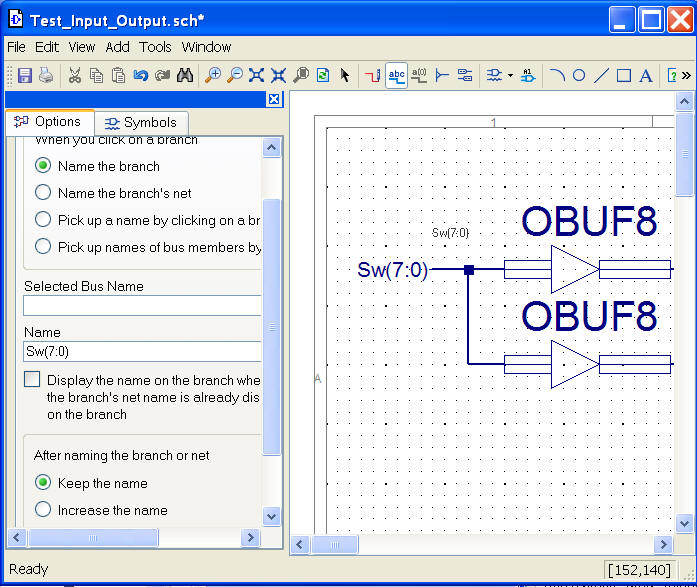Open the Window menu
This screenshot has width=697, height=587.
[x=206, y=47]
